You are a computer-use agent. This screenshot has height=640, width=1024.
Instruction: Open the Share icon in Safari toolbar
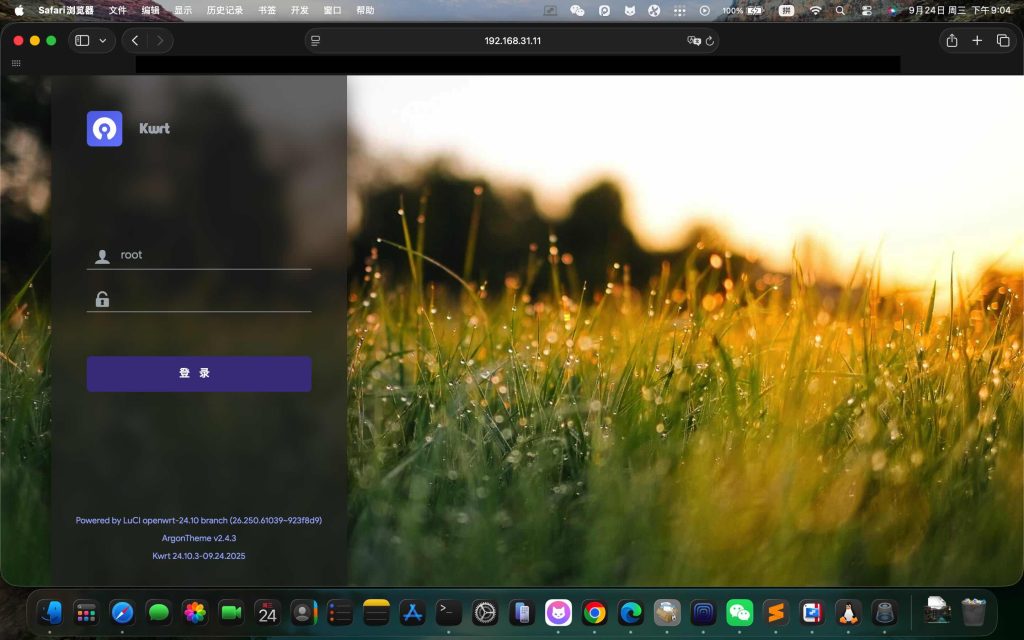coord(951,41)
